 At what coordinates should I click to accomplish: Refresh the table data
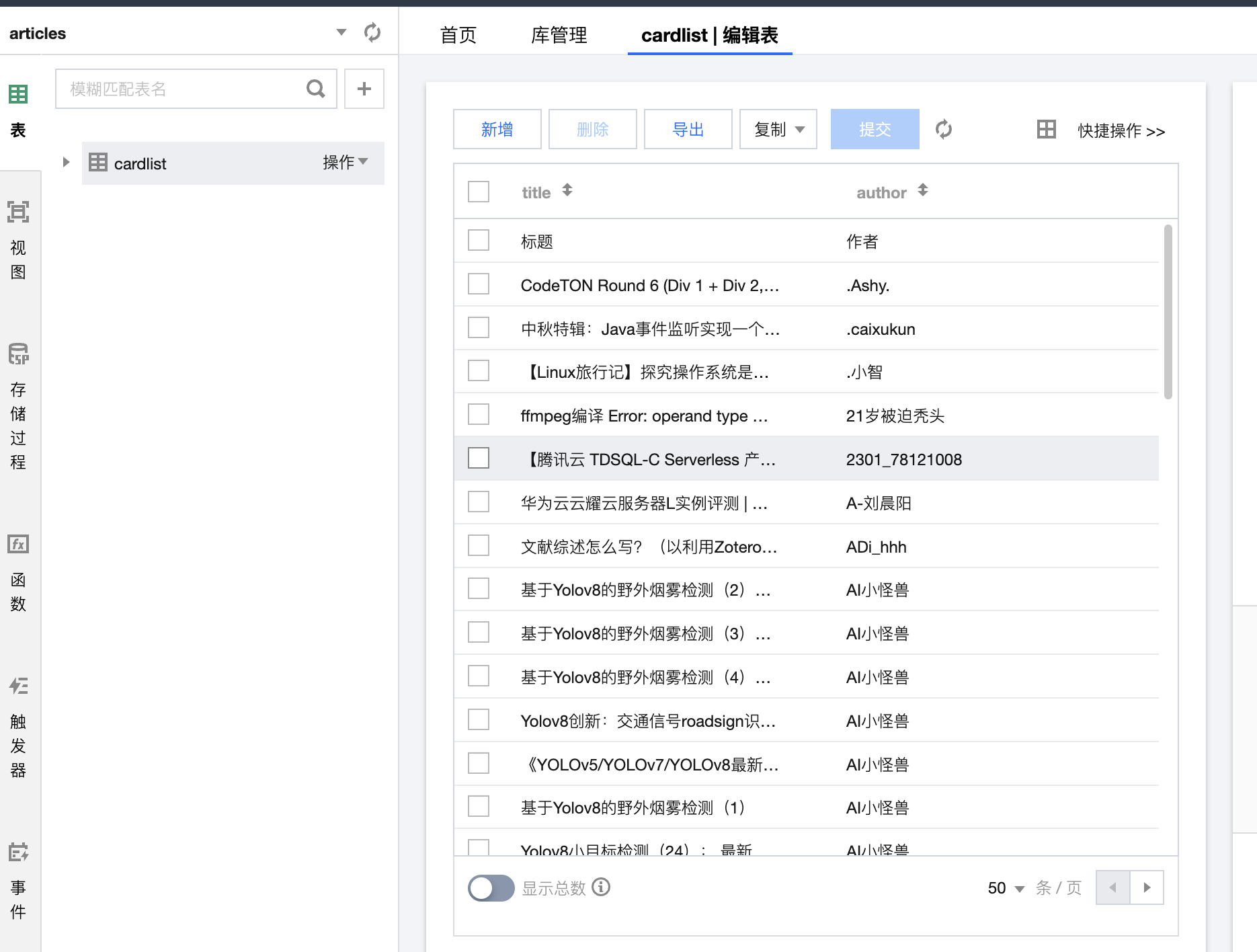(944, 129)
